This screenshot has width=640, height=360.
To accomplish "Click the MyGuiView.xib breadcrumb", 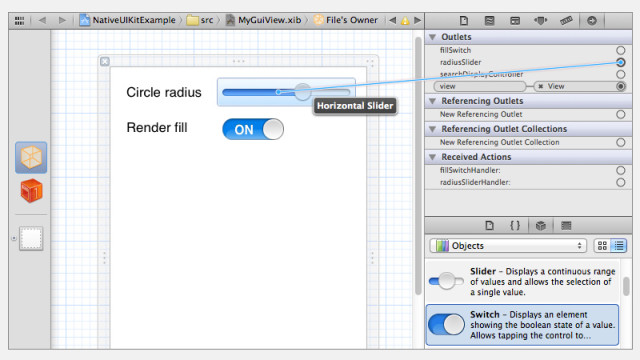I will [x=264, y=20].
